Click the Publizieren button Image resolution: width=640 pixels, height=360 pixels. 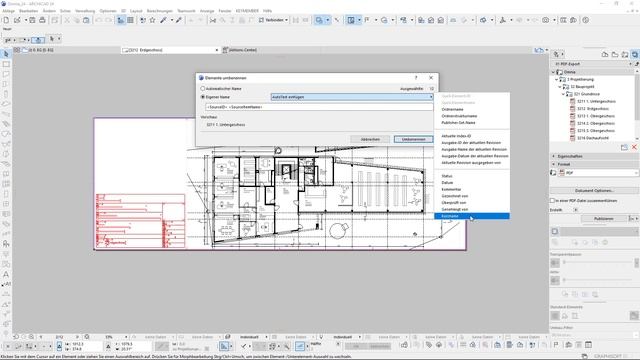pos(604,219)
